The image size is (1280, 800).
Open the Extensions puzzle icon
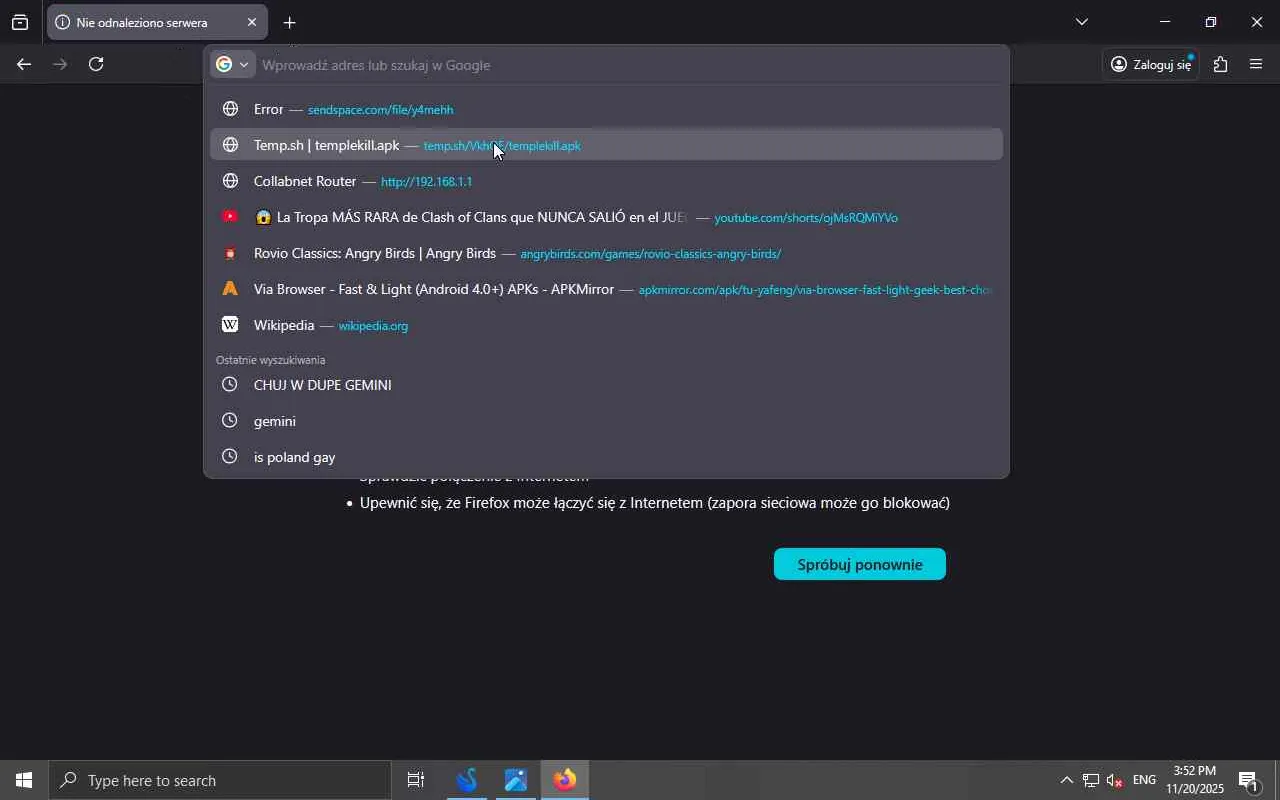[x=1220, y=64]
